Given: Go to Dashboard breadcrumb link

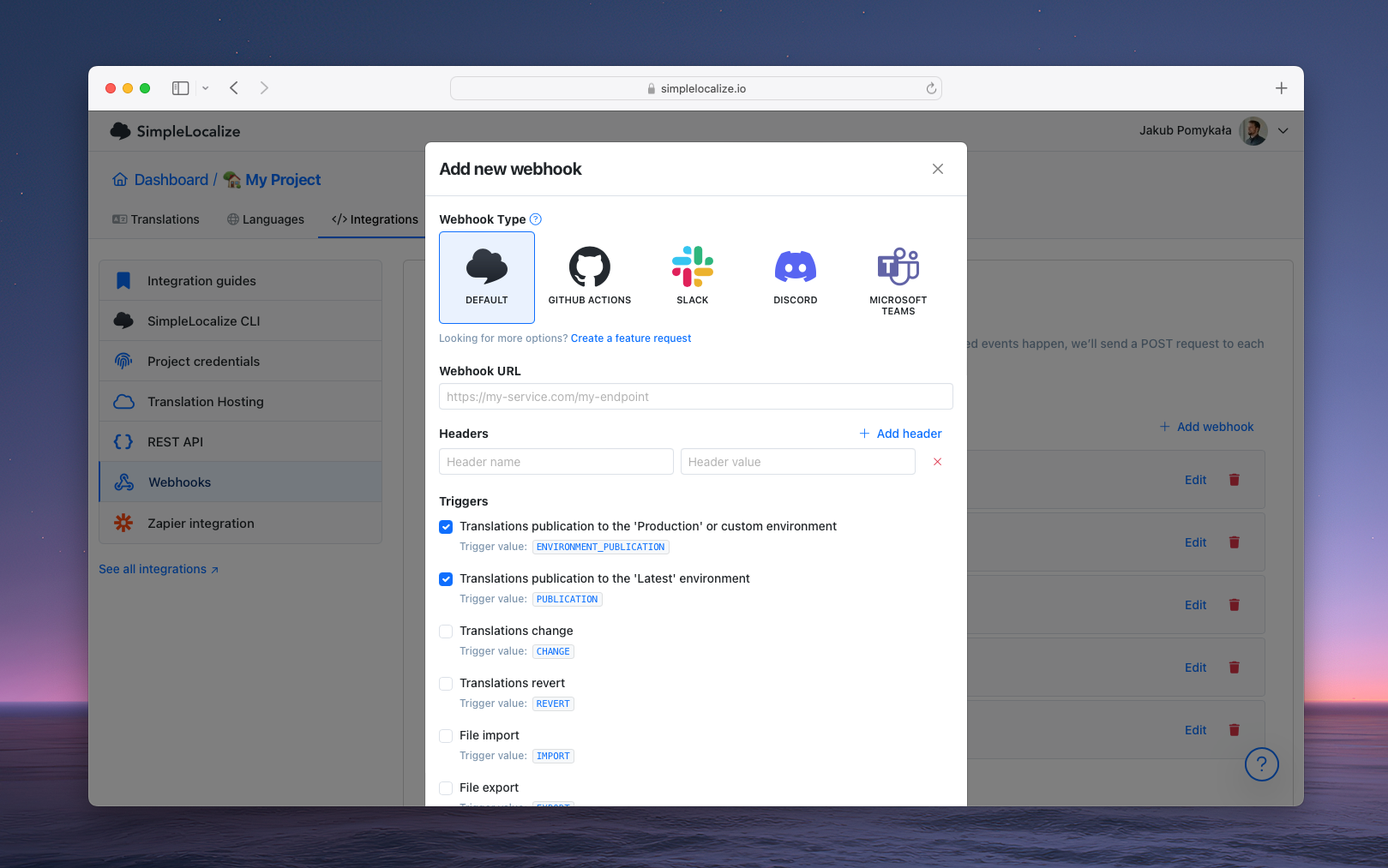Looking at the screenshot, I should (161, 180).
